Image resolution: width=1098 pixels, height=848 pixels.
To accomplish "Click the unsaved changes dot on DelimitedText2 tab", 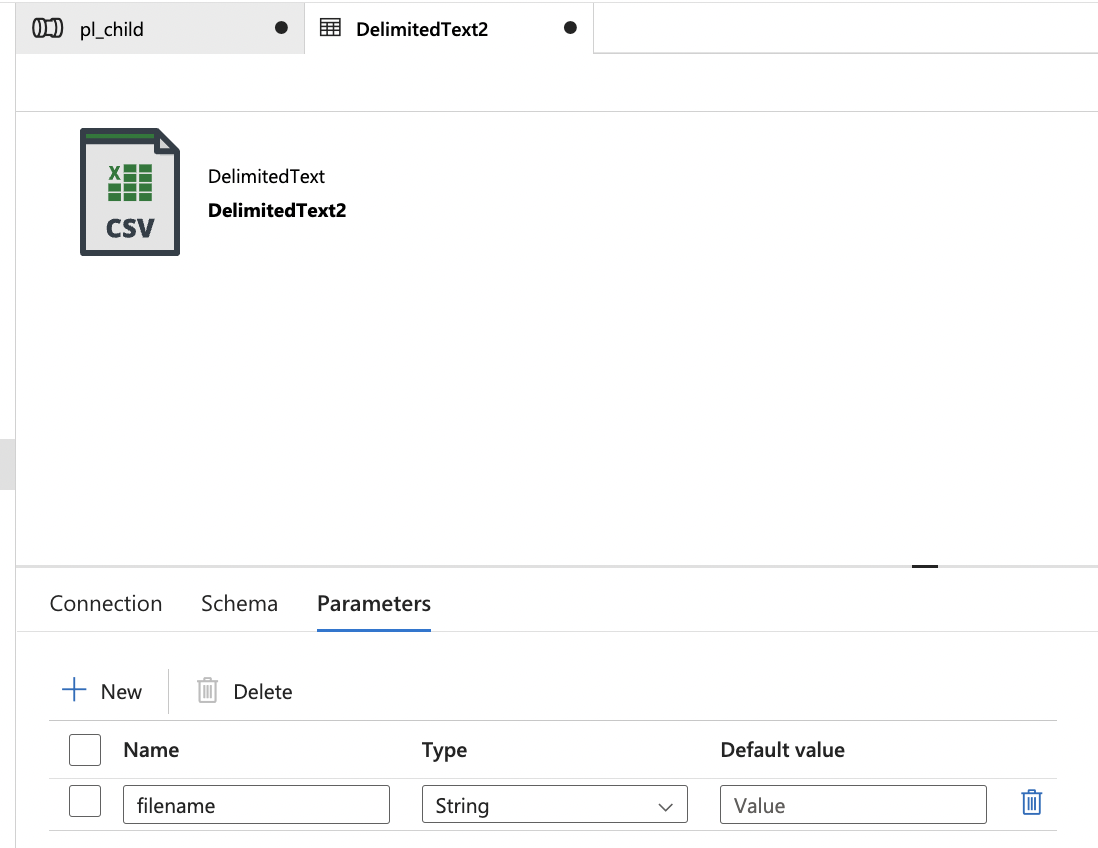I will coord(570,28).
